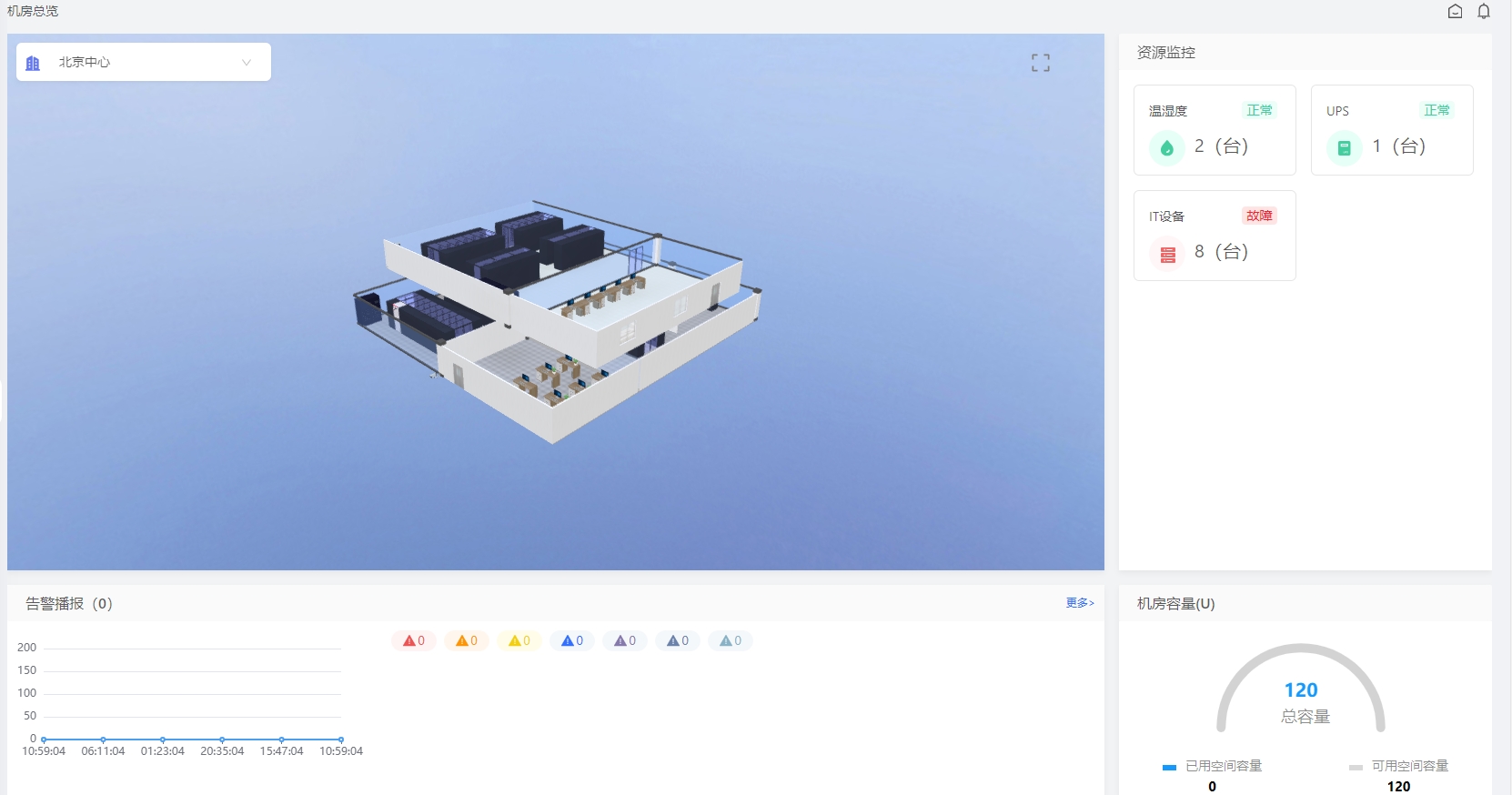This screenshot has width=1512, height=795.
Task: Toggle the orange alarm level filter
Action: tap(467, 641)
